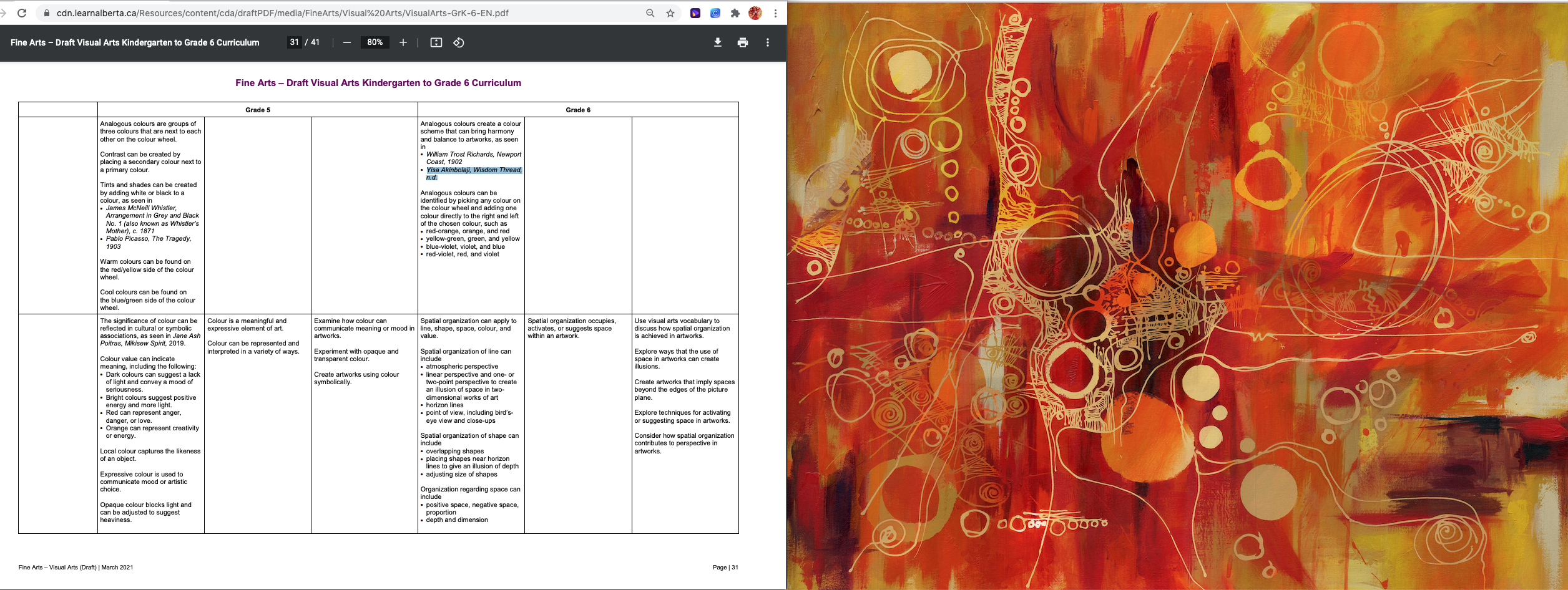Download the PDF document

click(x=718, y=42)
